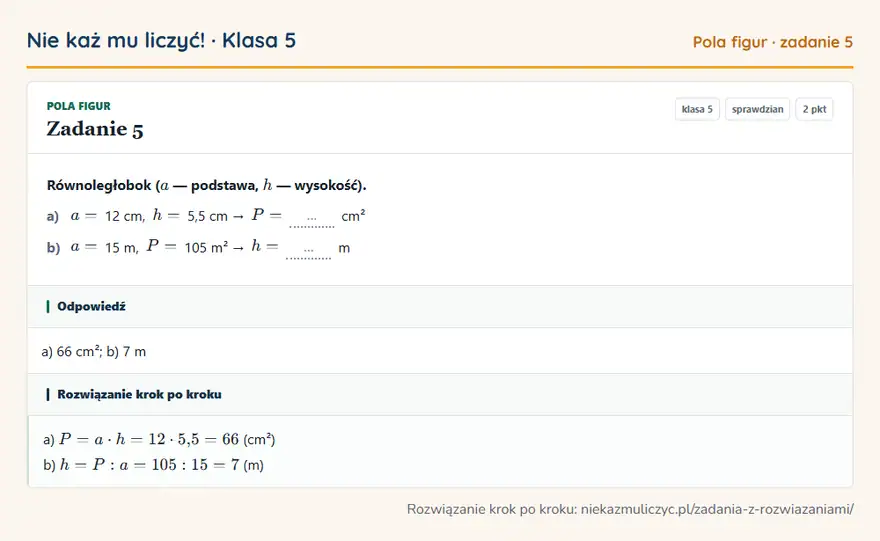Click the 'sprawdzian' tag
The width and height of the screenshot is (880, 541).
[x=757, y=109]
